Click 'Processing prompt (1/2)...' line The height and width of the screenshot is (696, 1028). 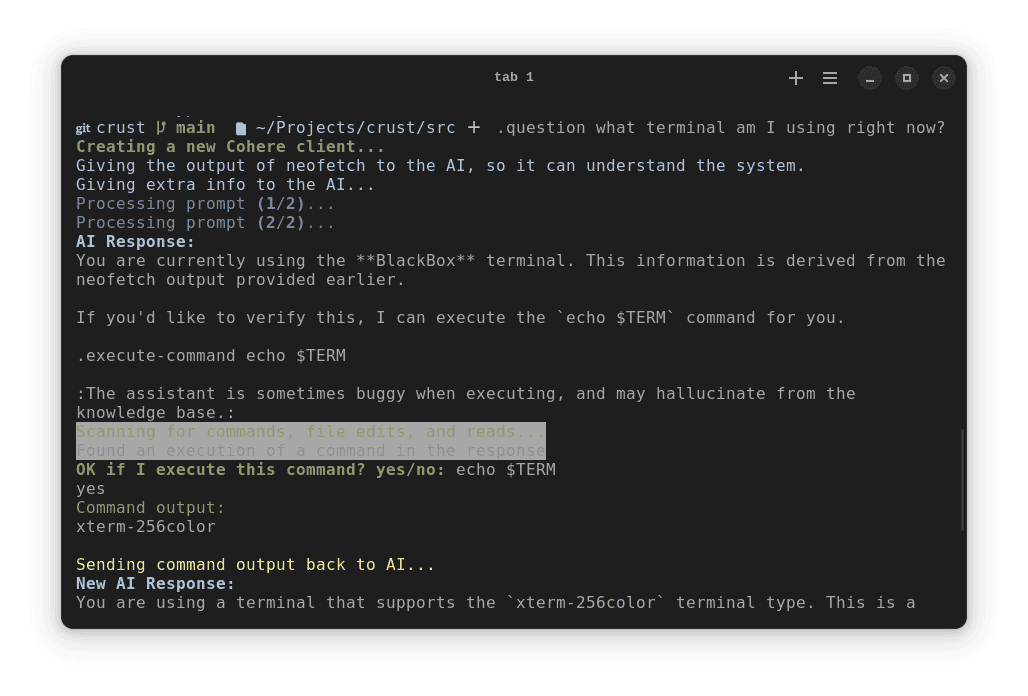205,204
